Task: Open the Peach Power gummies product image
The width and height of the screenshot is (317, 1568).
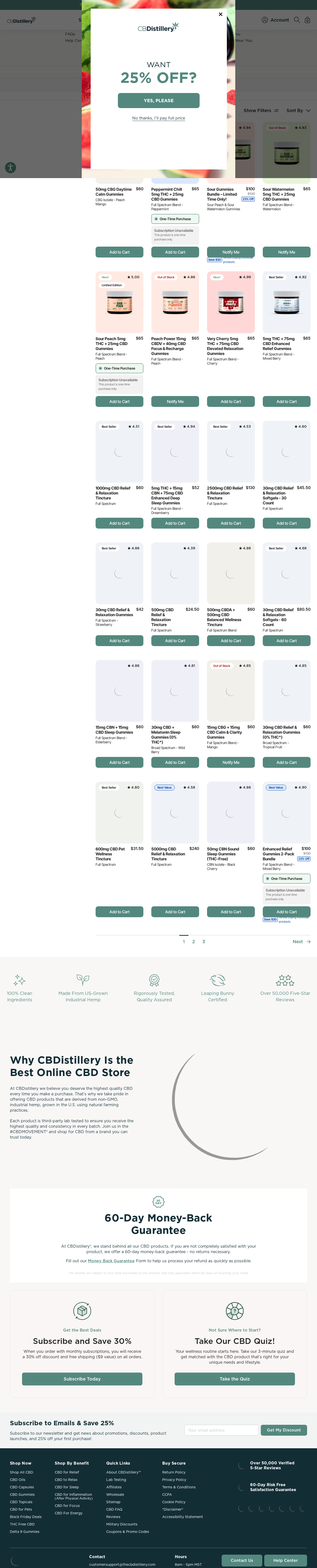Action: pyautogui.click(x=175, y=302)
